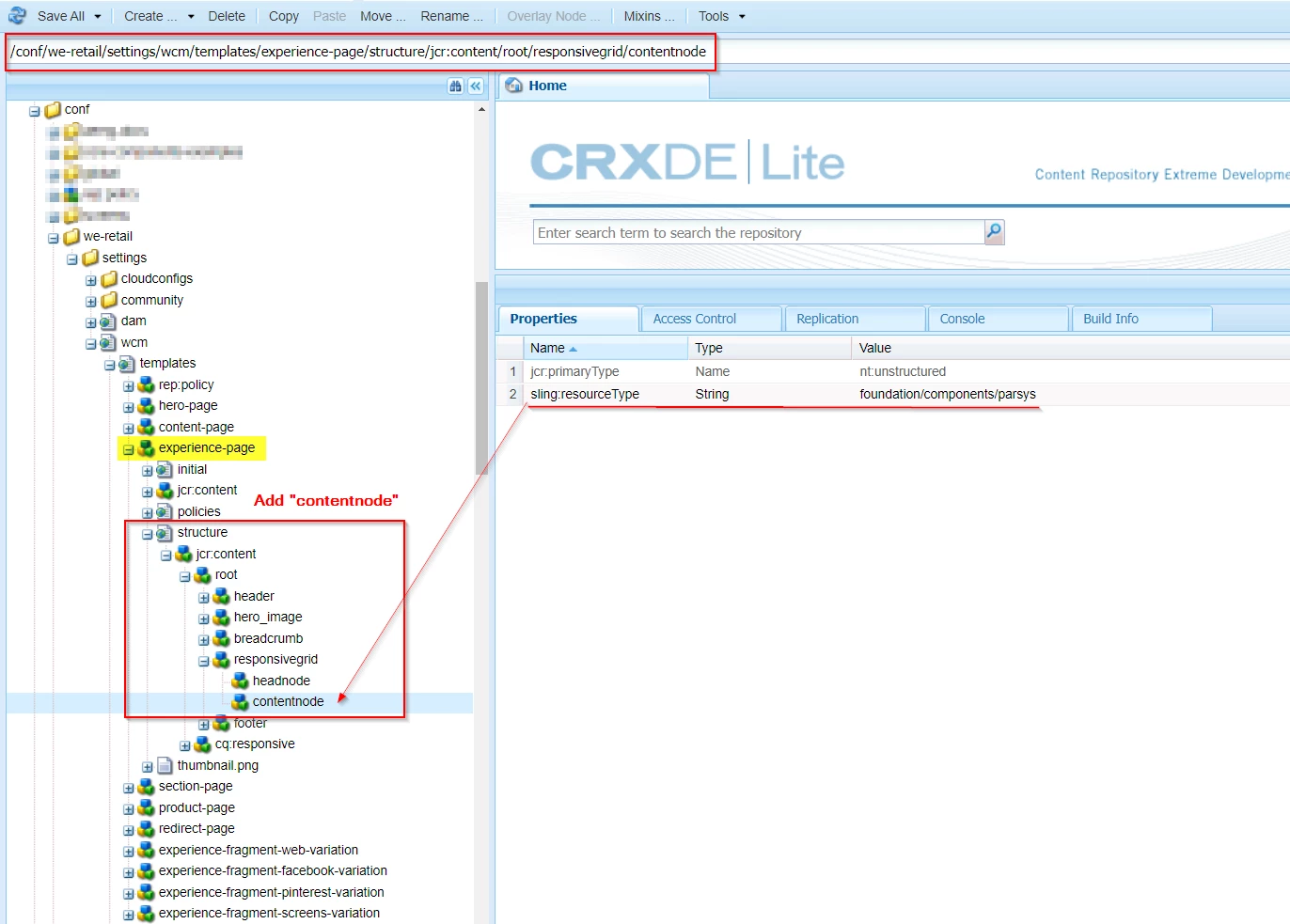Click the binoculars find icon in the tree header
Screen dimensions: 1290x924
[x=456, y=86]
